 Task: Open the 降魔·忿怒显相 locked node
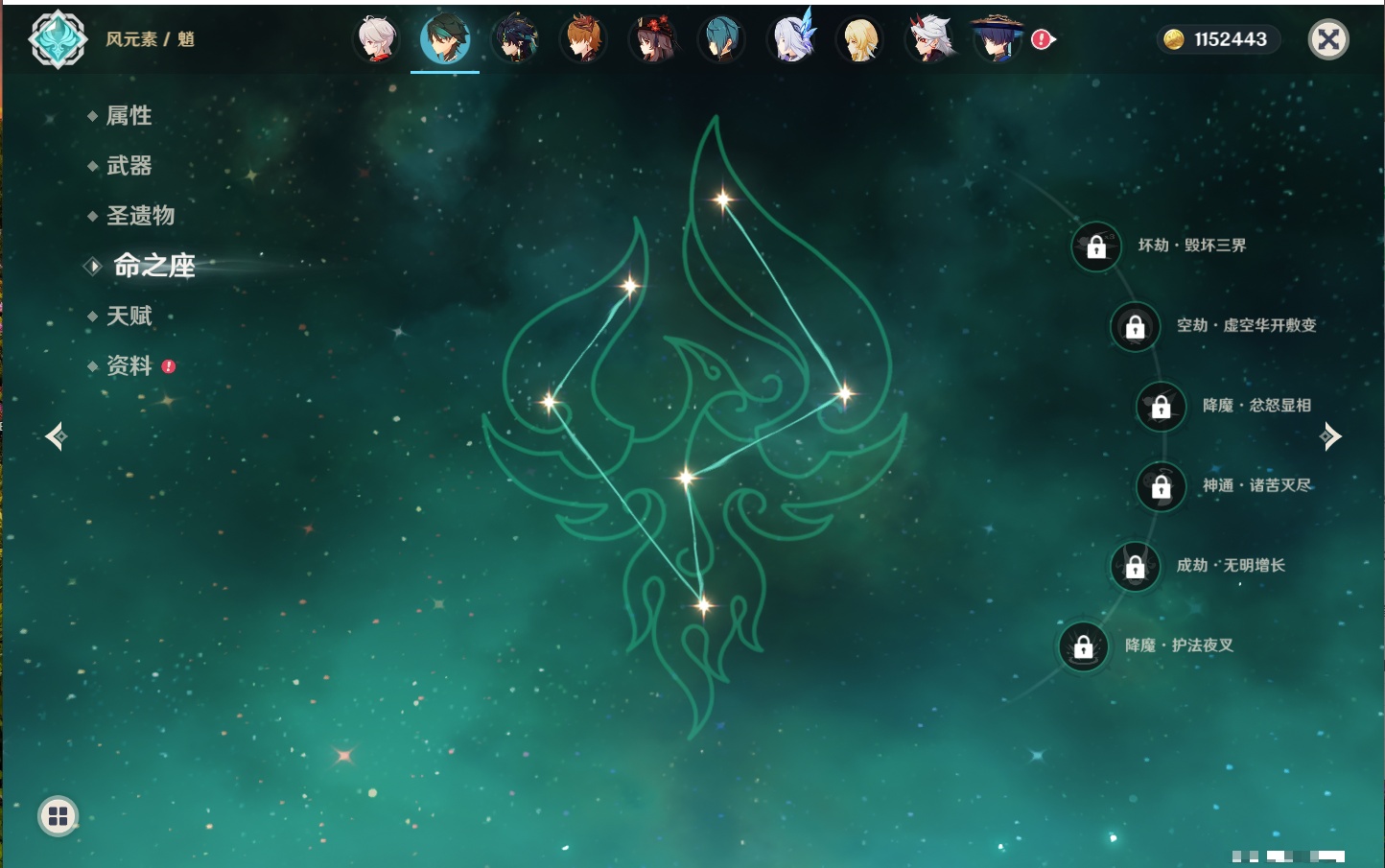(x=1161, y=407)
